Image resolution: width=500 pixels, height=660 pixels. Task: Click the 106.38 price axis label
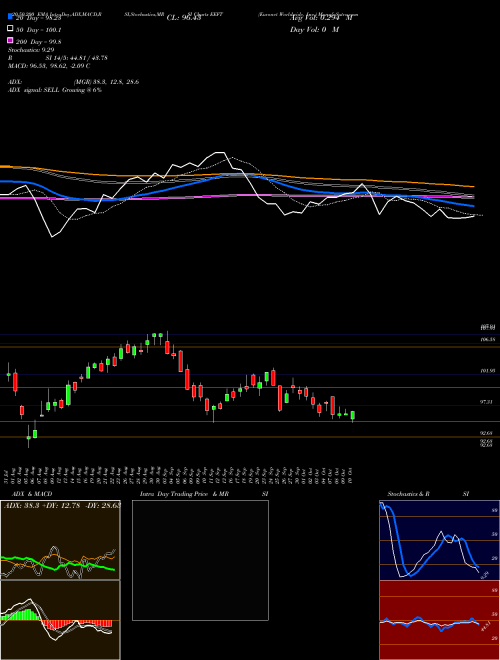487,339
